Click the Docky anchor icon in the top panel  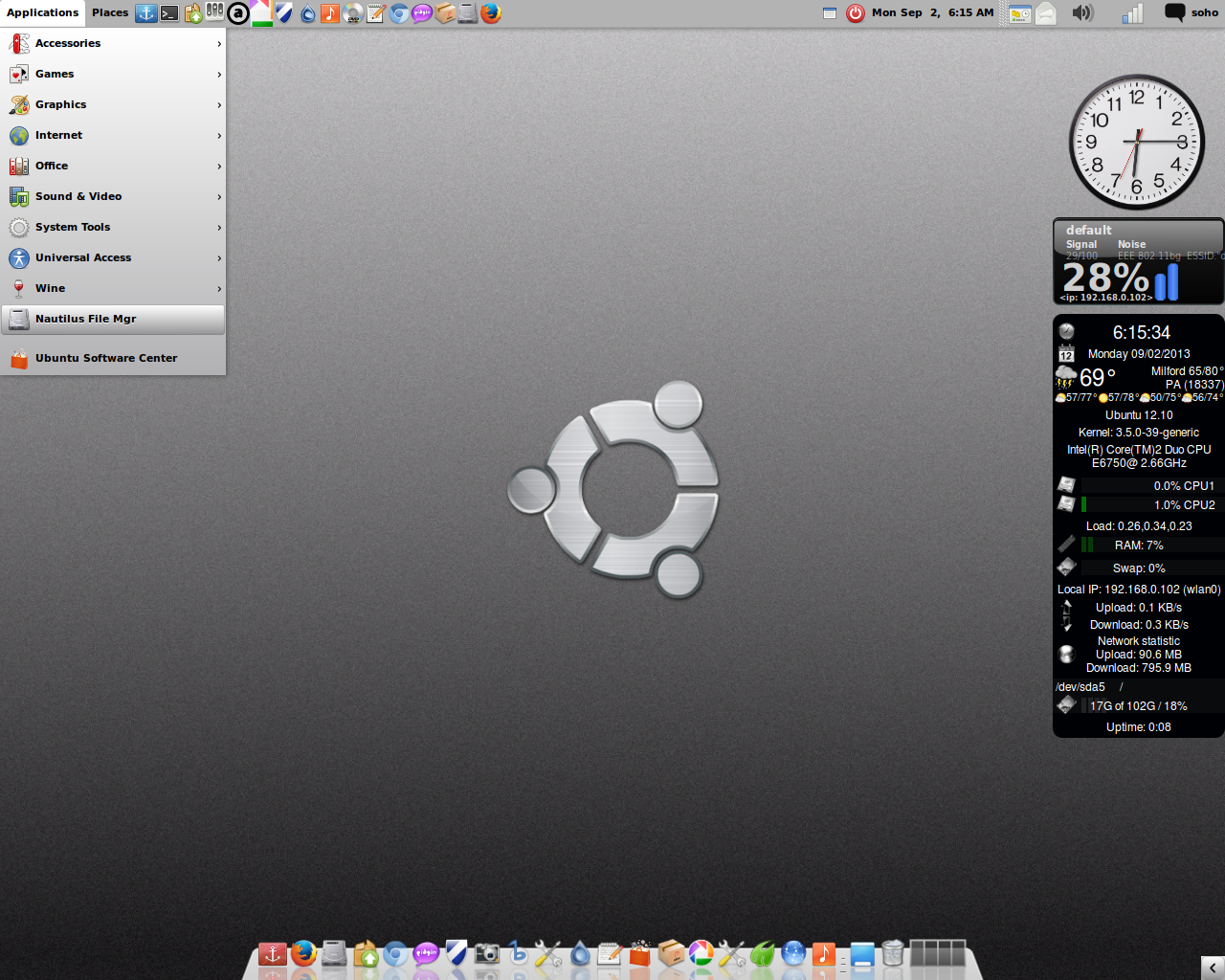pyautogui.click(x=145, y=13)
